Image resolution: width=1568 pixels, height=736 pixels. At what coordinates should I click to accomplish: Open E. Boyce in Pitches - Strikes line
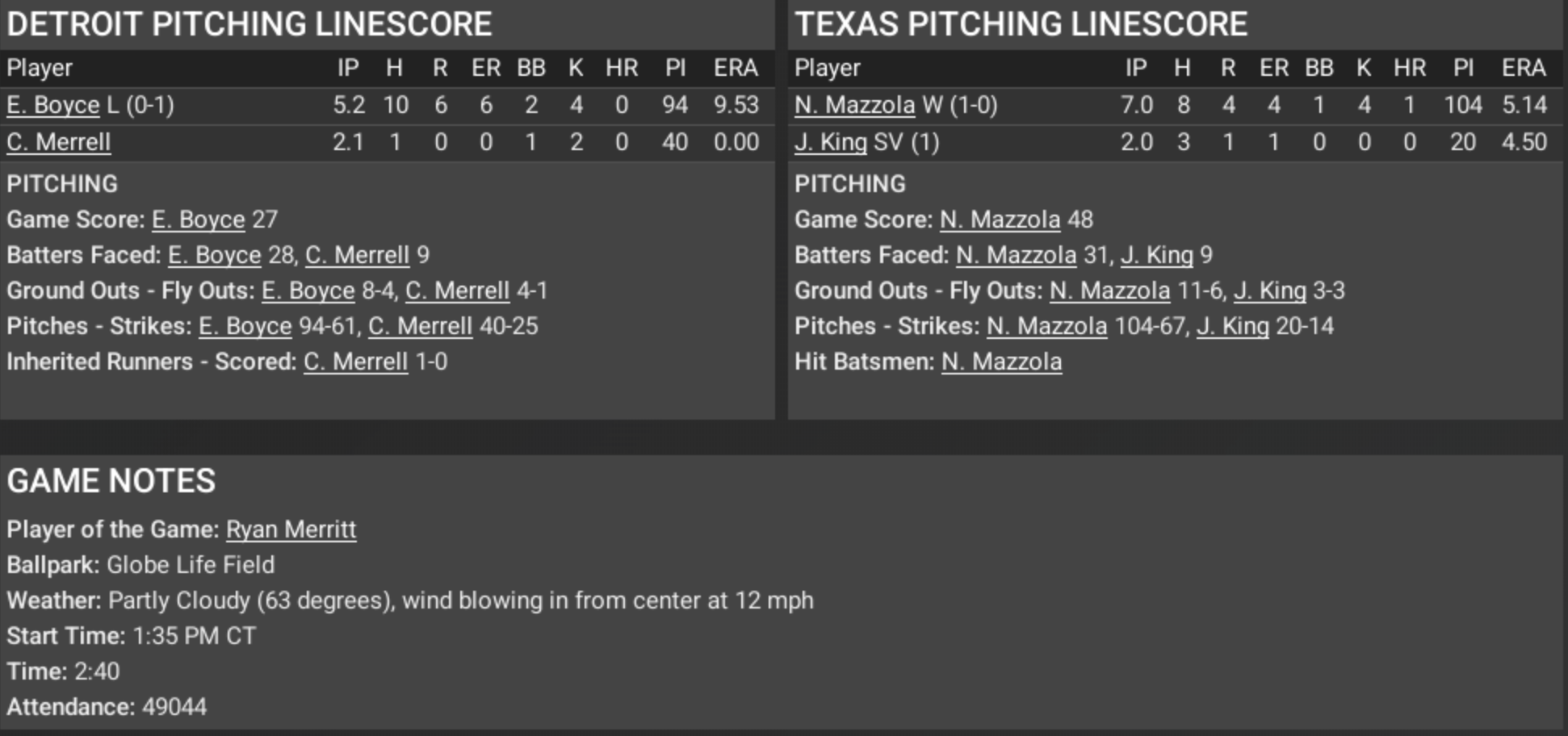click(245, 326)
